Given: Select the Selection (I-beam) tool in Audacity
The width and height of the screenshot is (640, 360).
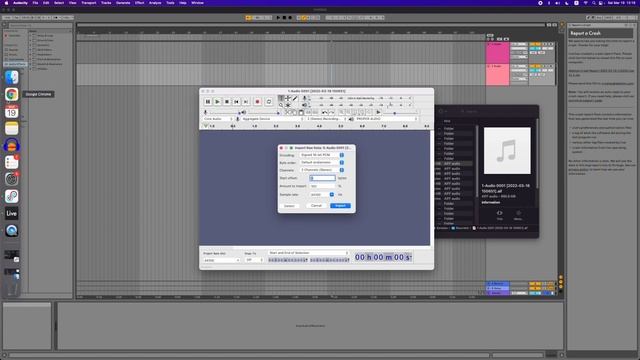Looking at the screenshot, I should 281,98.
